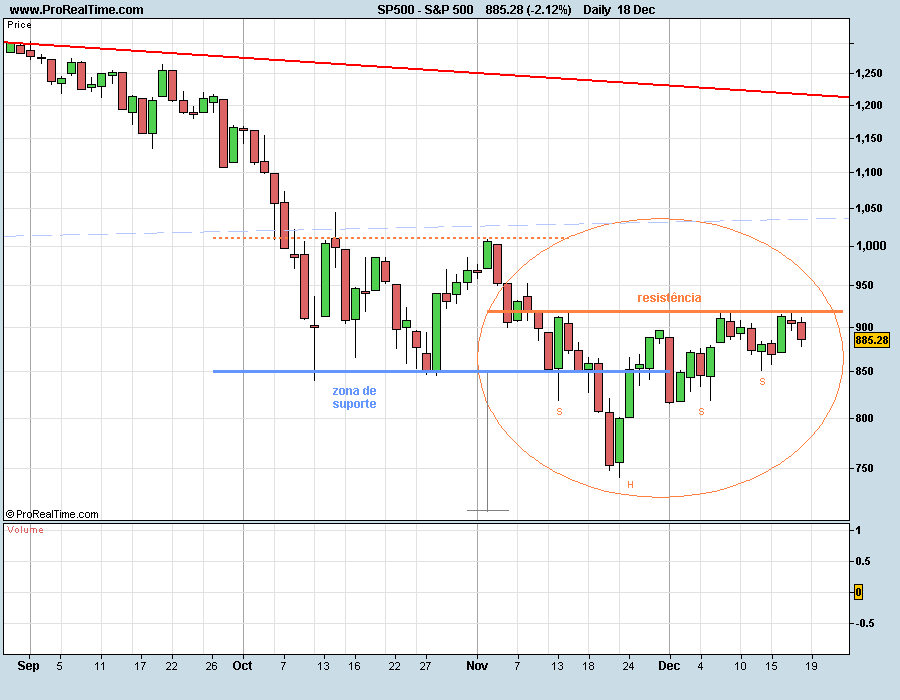
Task: Click the 'resistência' annotation label
Action: tap(669, 298)
